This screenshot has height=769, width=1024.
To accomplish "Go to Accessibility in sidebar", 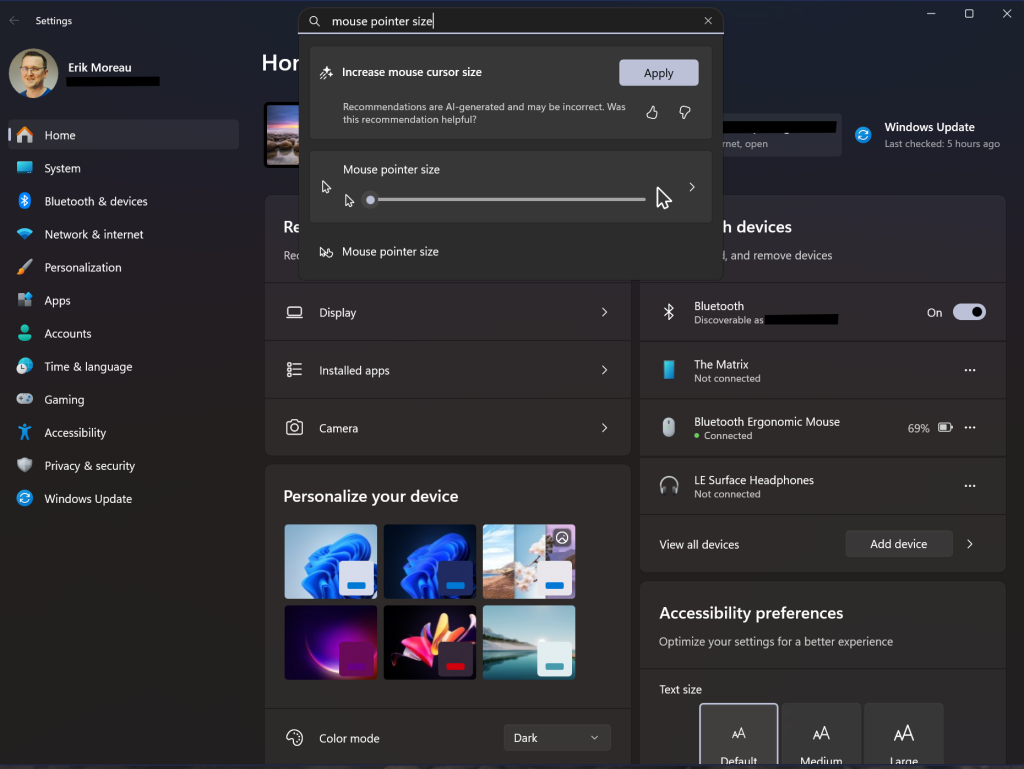I will tap(75, 432).
